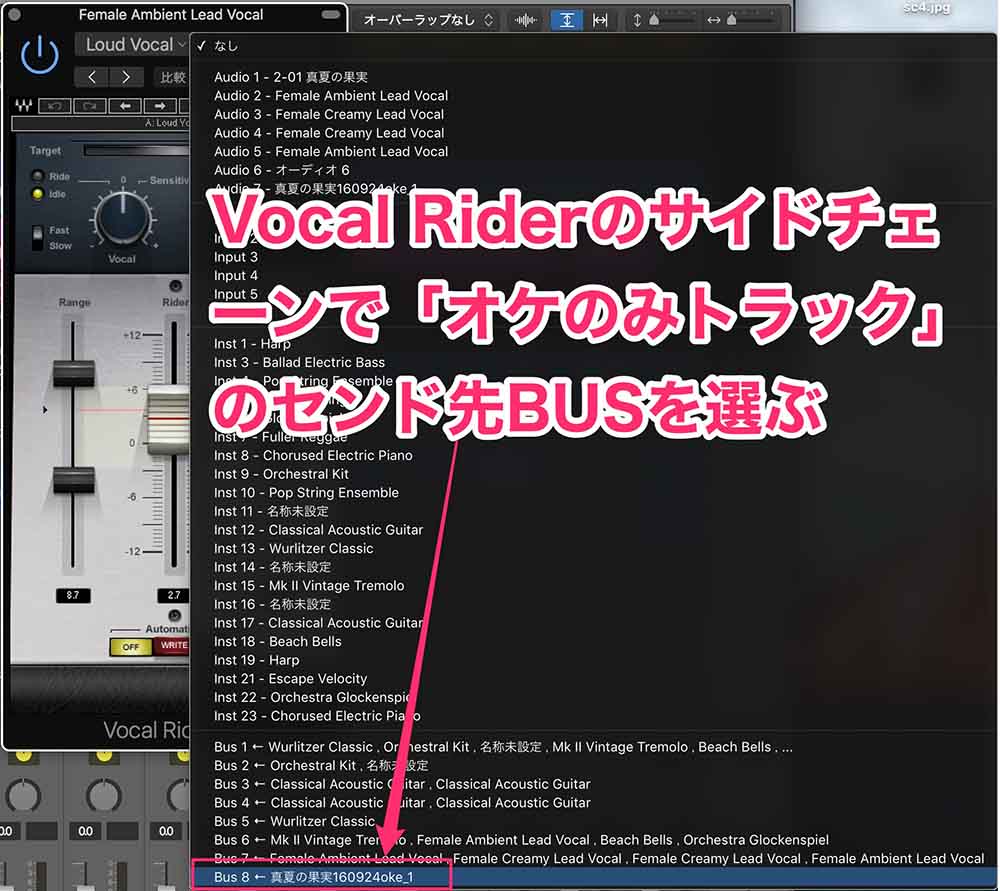
Task: Click the lower Range slider handle
Action: (x=73, y=480)
